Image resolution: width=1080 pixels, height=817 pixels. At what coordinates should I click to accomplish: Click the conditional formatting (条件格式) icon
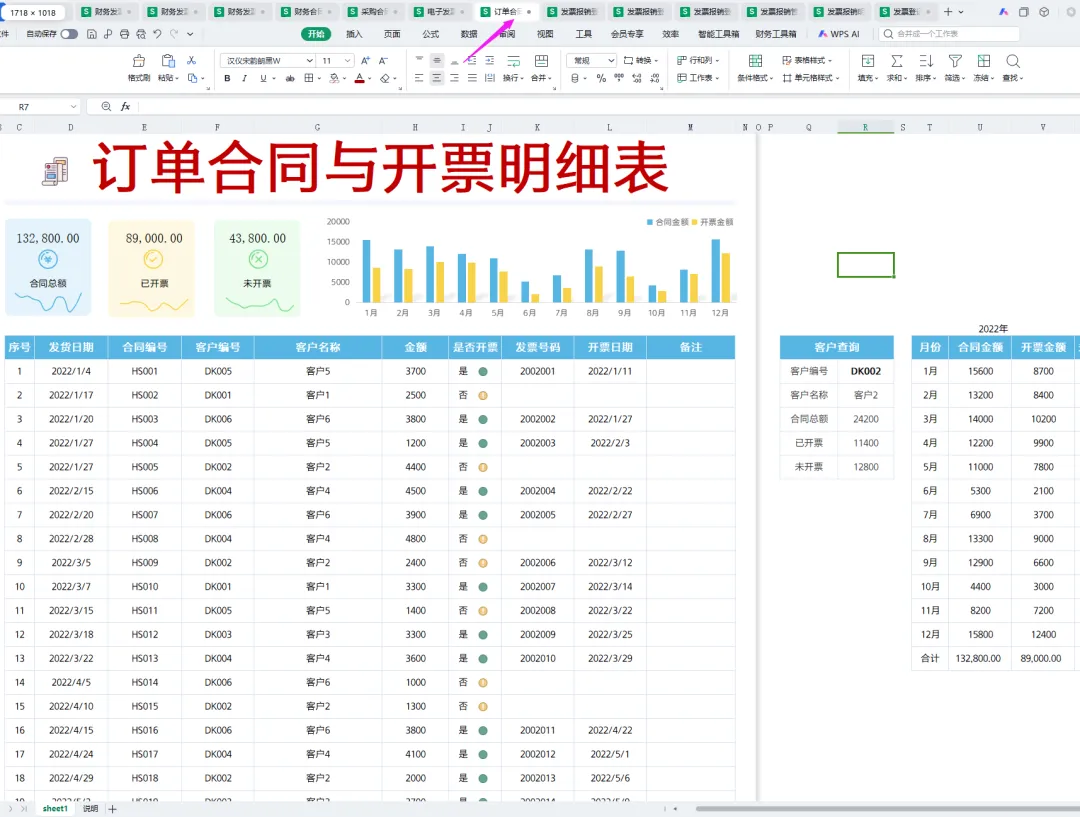point(756,61)
